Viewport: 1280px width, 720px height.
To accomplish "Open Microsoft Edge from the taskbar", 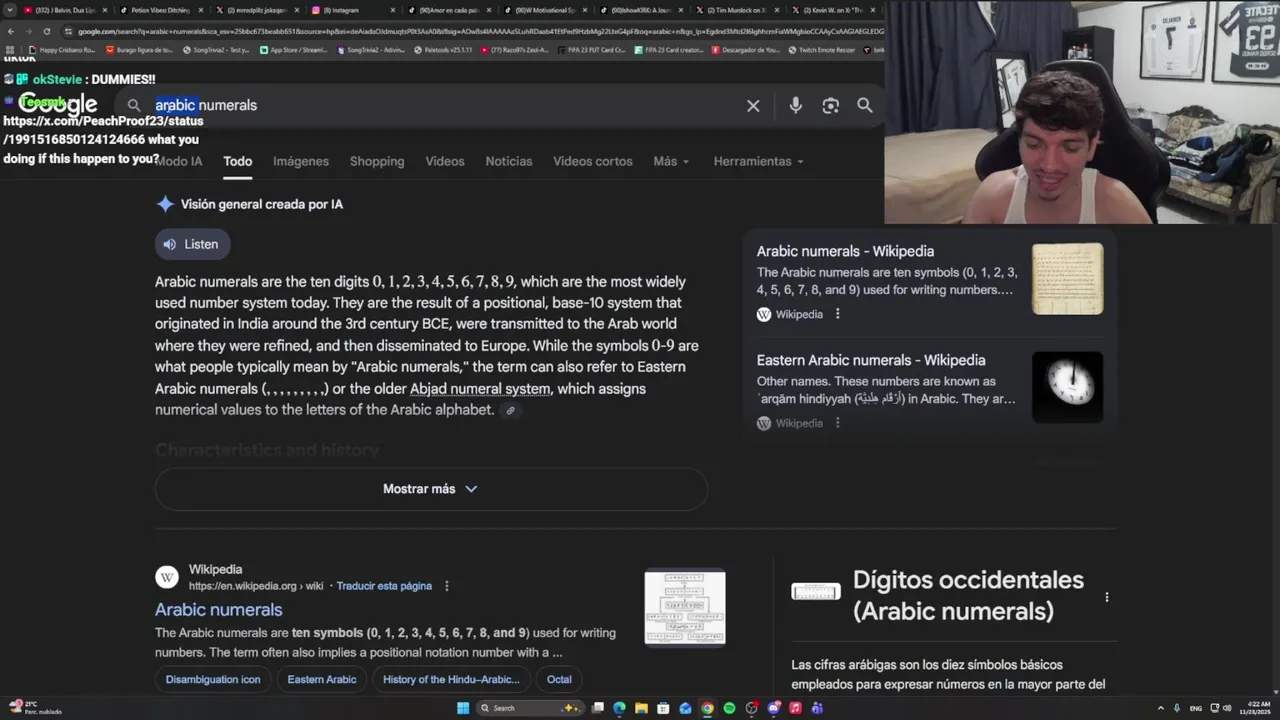I will 619,708.
